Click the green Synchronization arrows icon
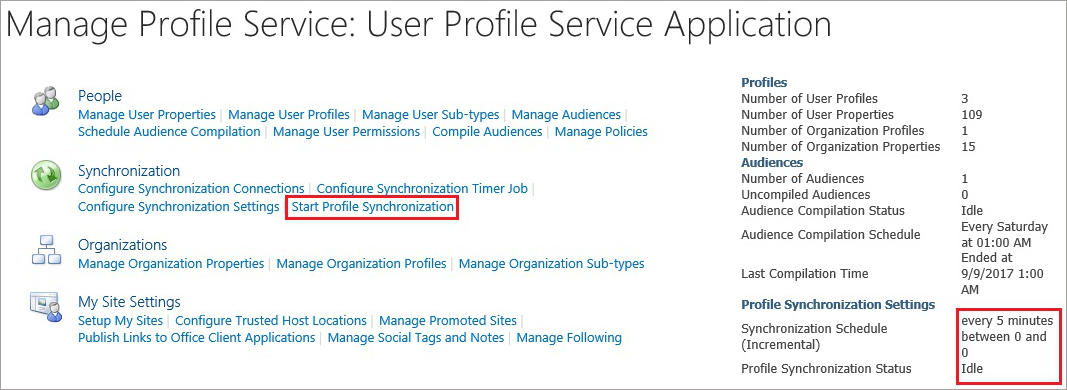The image size is (1067, 390). click(x=46, y=176)
